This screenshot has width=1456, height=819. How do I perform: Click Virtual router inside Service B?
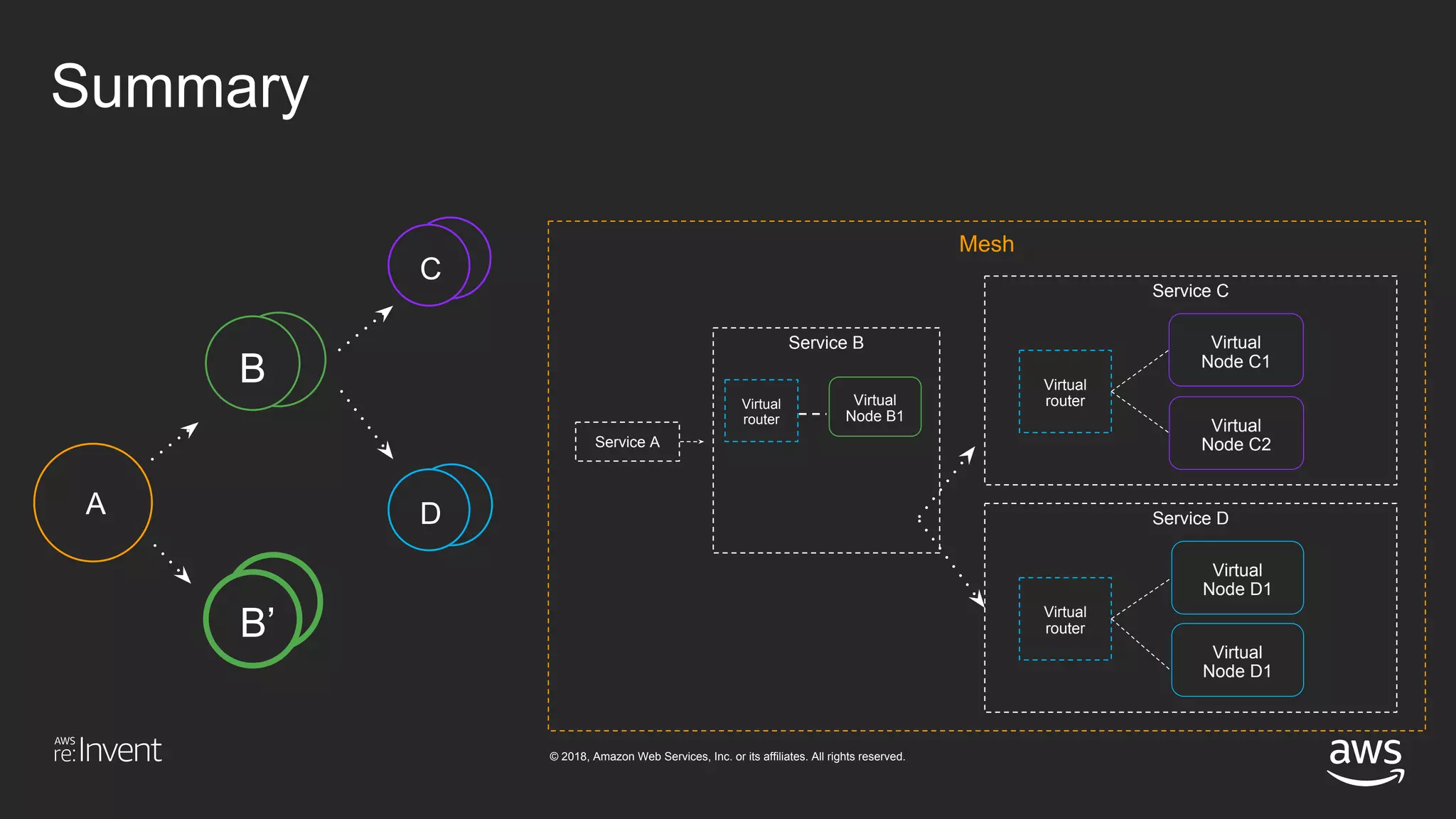pos(761,411)
